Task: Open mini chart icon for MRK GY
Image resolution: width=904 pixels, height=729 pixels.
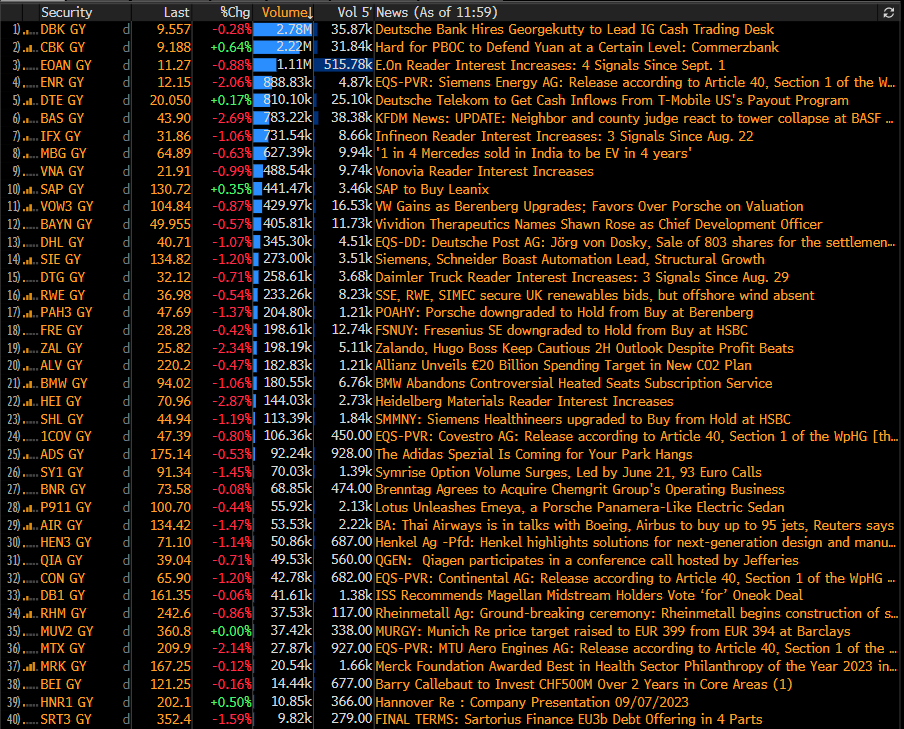Action: 31,668
